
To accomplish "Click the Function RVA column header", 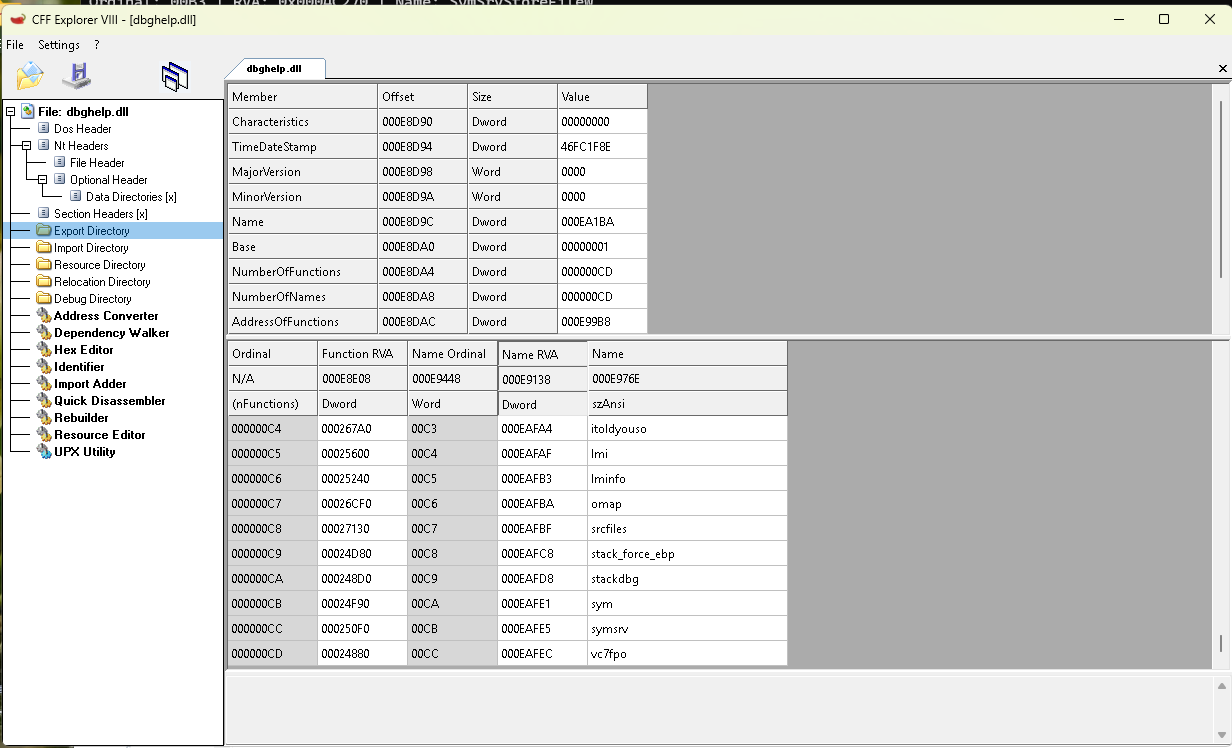I will (362, 353).
